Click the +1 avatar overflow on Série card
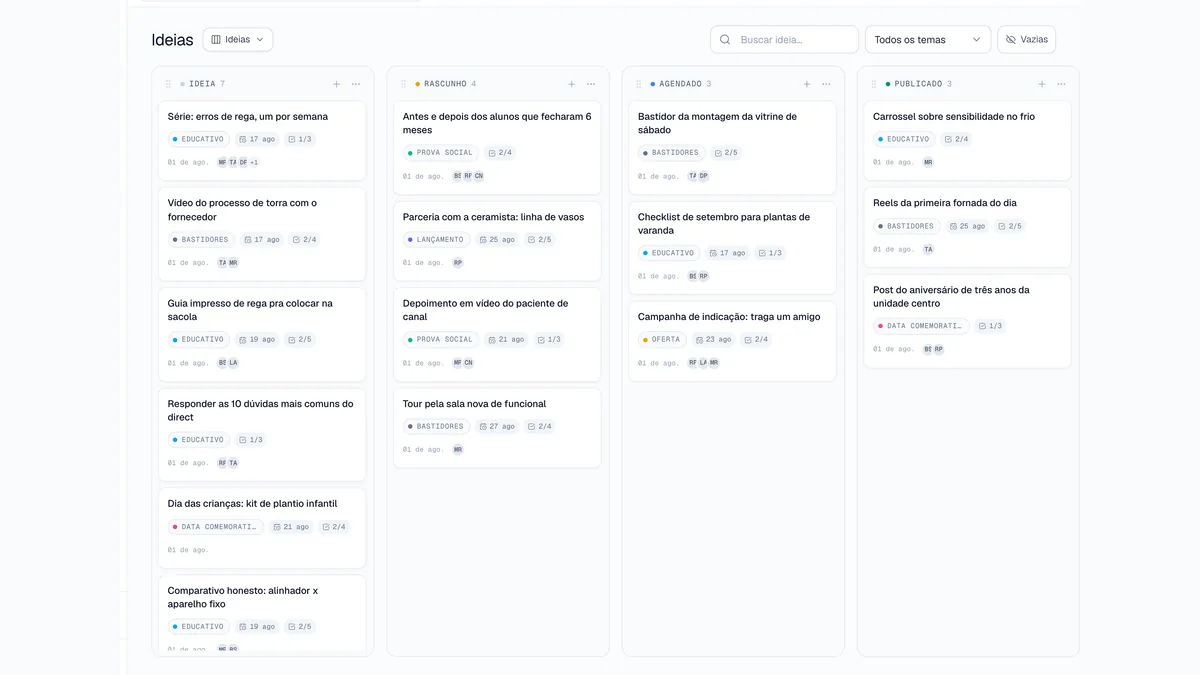 tap(254, 162)
